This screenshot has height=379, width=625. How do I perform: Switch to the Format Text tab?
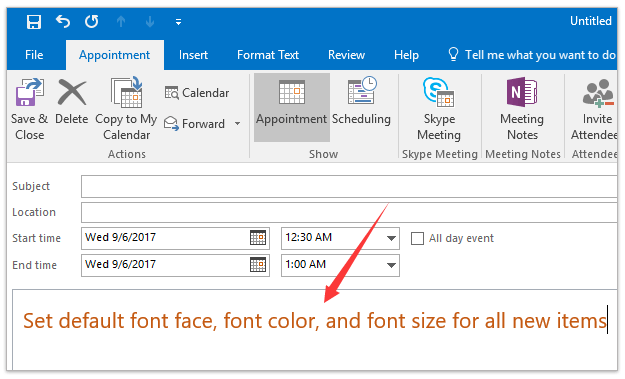[268, 55]
